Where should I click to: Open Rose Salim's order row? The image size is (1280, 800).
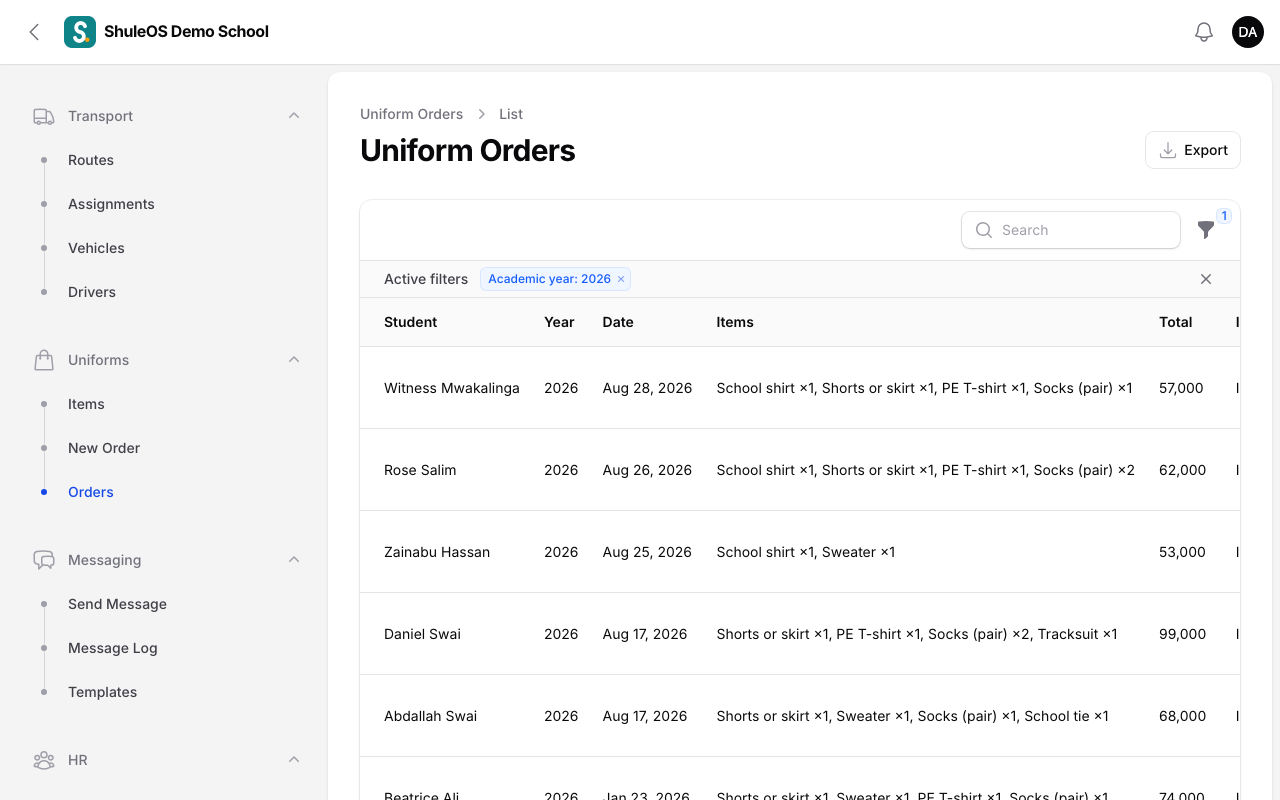(800, 470)
